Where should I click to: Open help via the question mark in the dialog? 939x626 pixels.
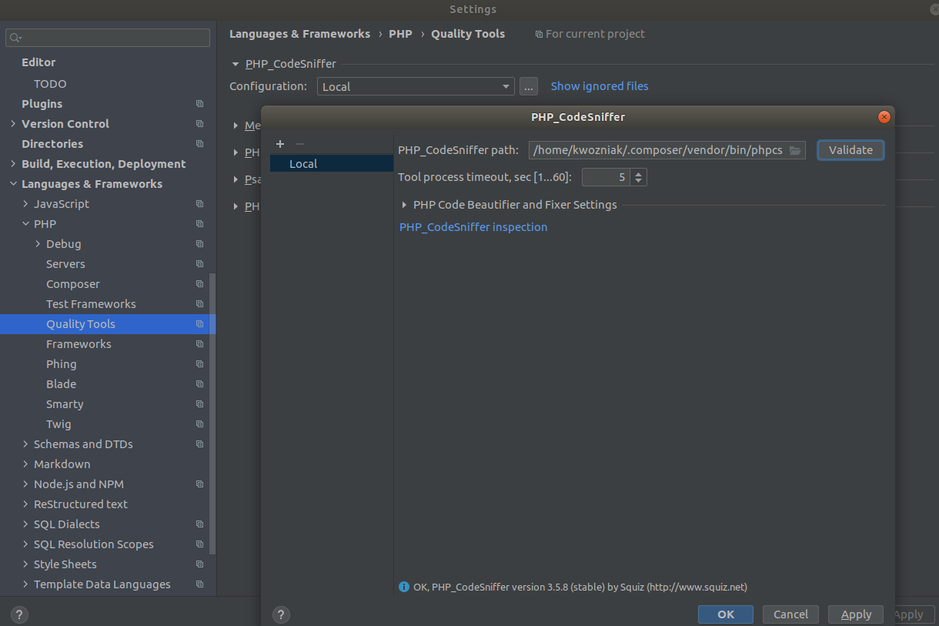(x=280, y=614)
